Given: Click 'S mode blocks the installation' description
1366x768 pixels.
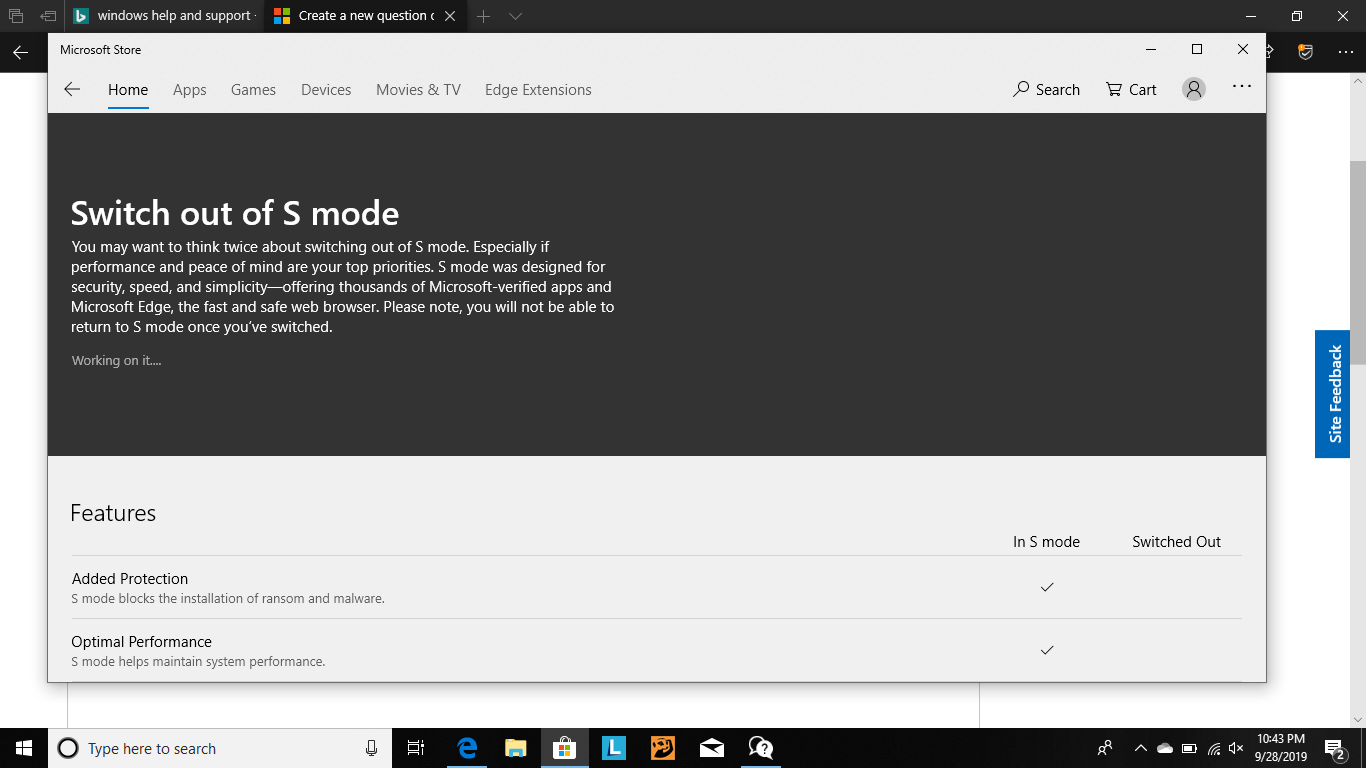Looking at the screenshot, I should point(228,598).
